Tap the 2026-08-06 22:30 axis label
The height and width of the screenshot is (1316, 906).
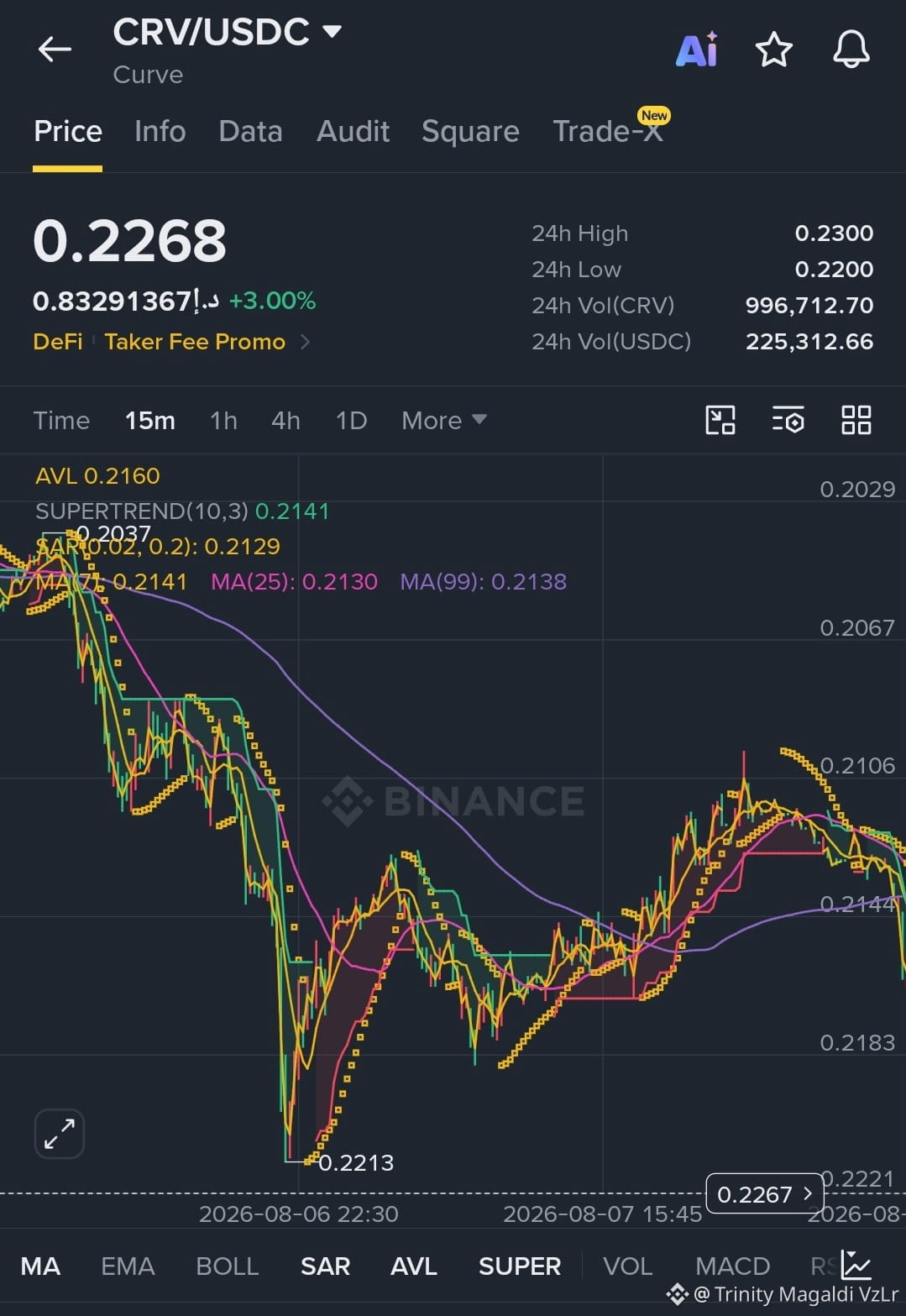click(x=299, y=1214)
